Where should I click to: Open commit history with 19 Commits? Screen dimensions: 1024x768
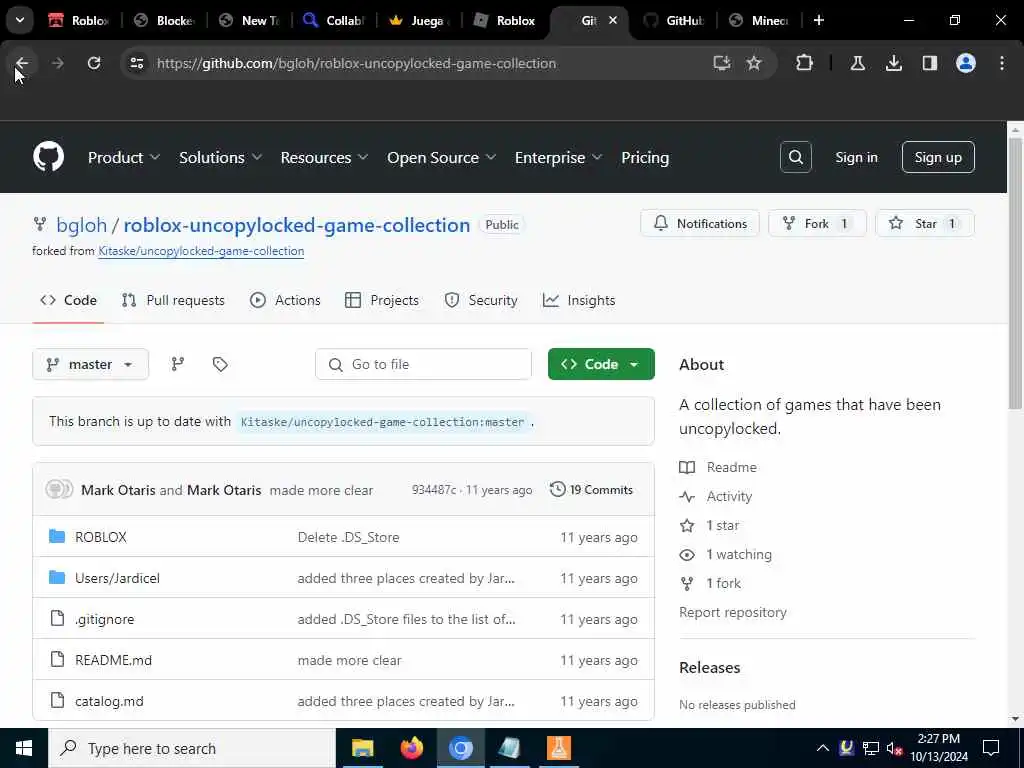pyautogui.click(x=592, y=490)
